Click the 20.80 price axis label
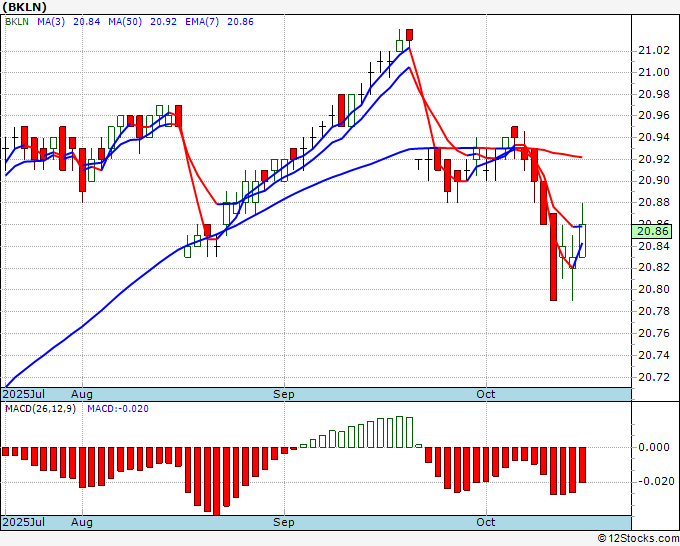 point(654,289)
